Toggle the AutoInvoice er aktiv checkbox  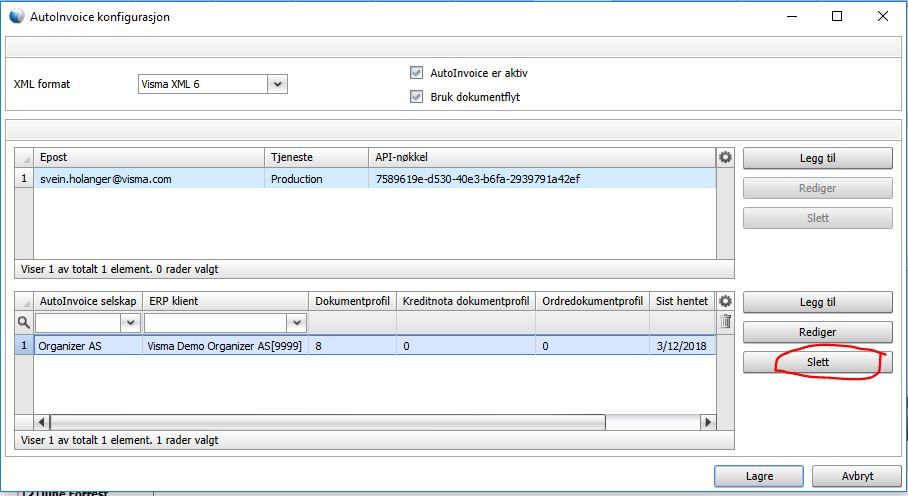click(x=416, y=73)
